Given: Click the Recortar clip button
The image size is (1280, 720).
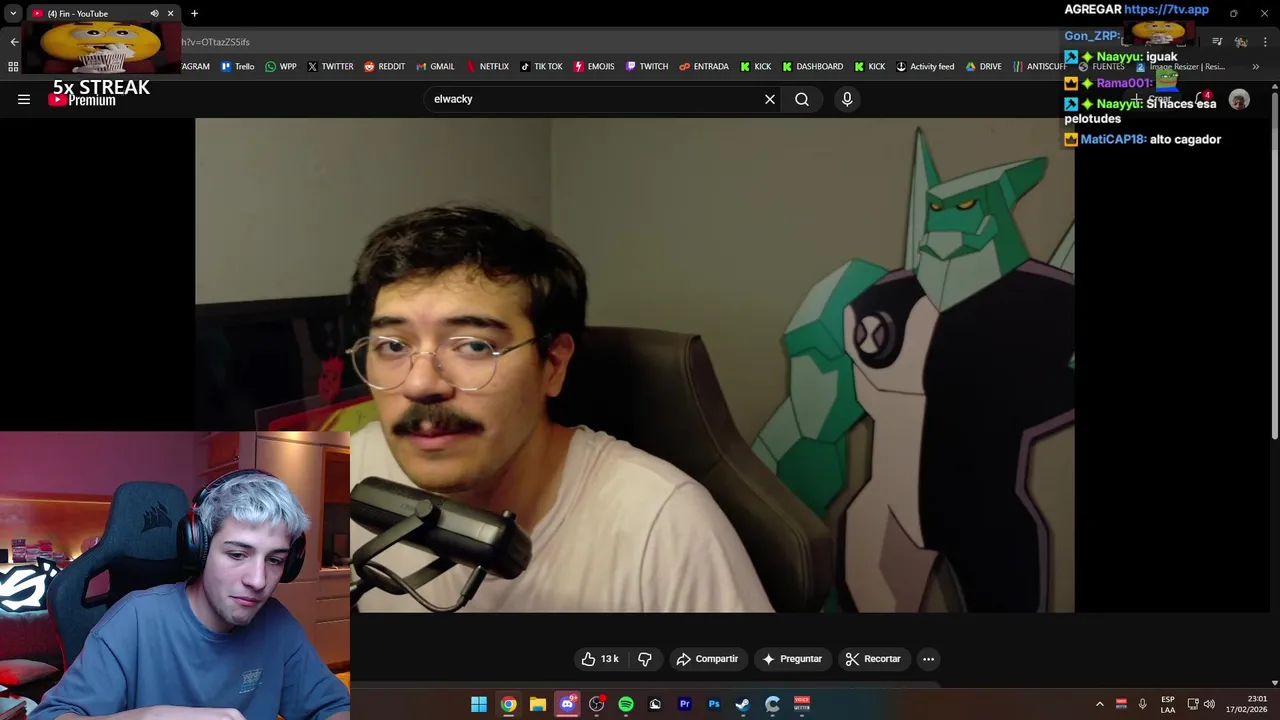Looking at the screenshot, I should 873,659.
